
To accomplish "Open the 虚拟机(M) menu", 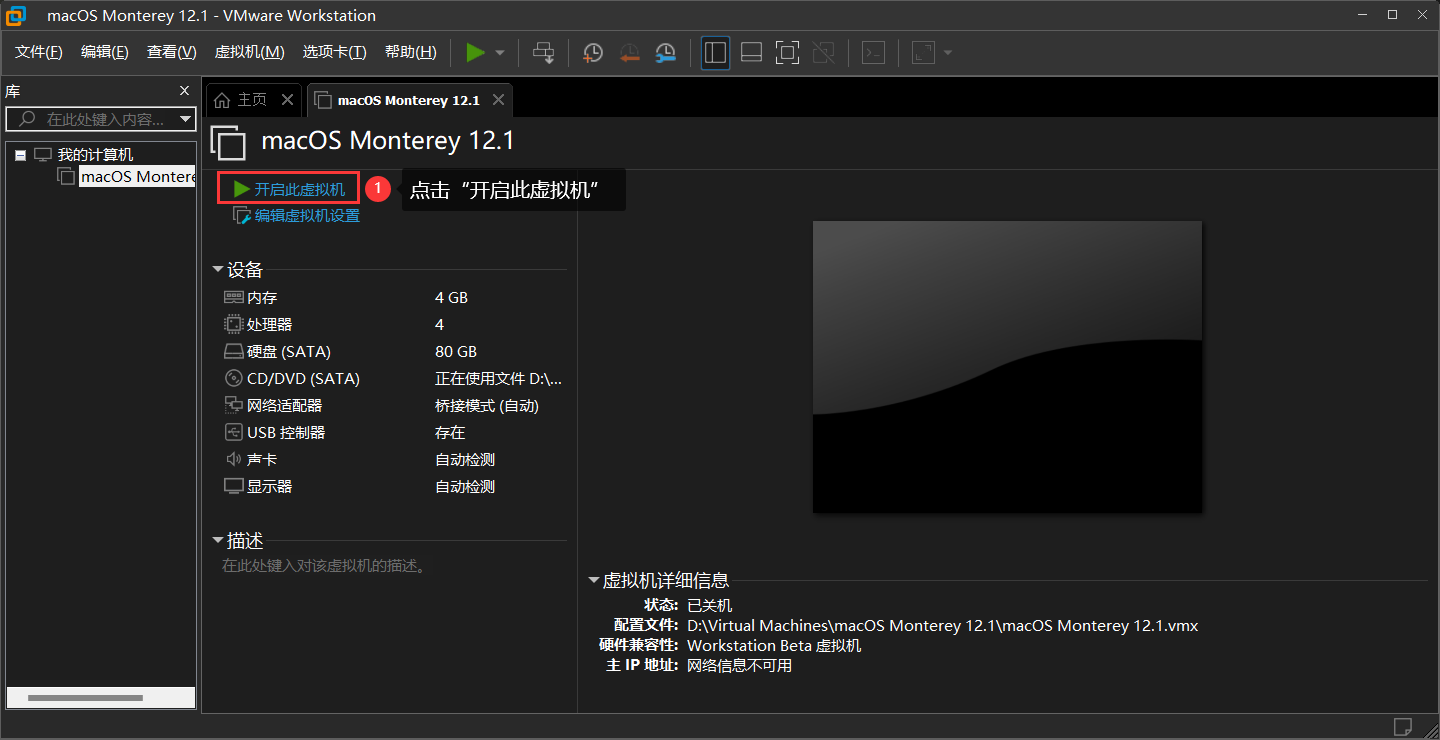I will tap(250, 52).
